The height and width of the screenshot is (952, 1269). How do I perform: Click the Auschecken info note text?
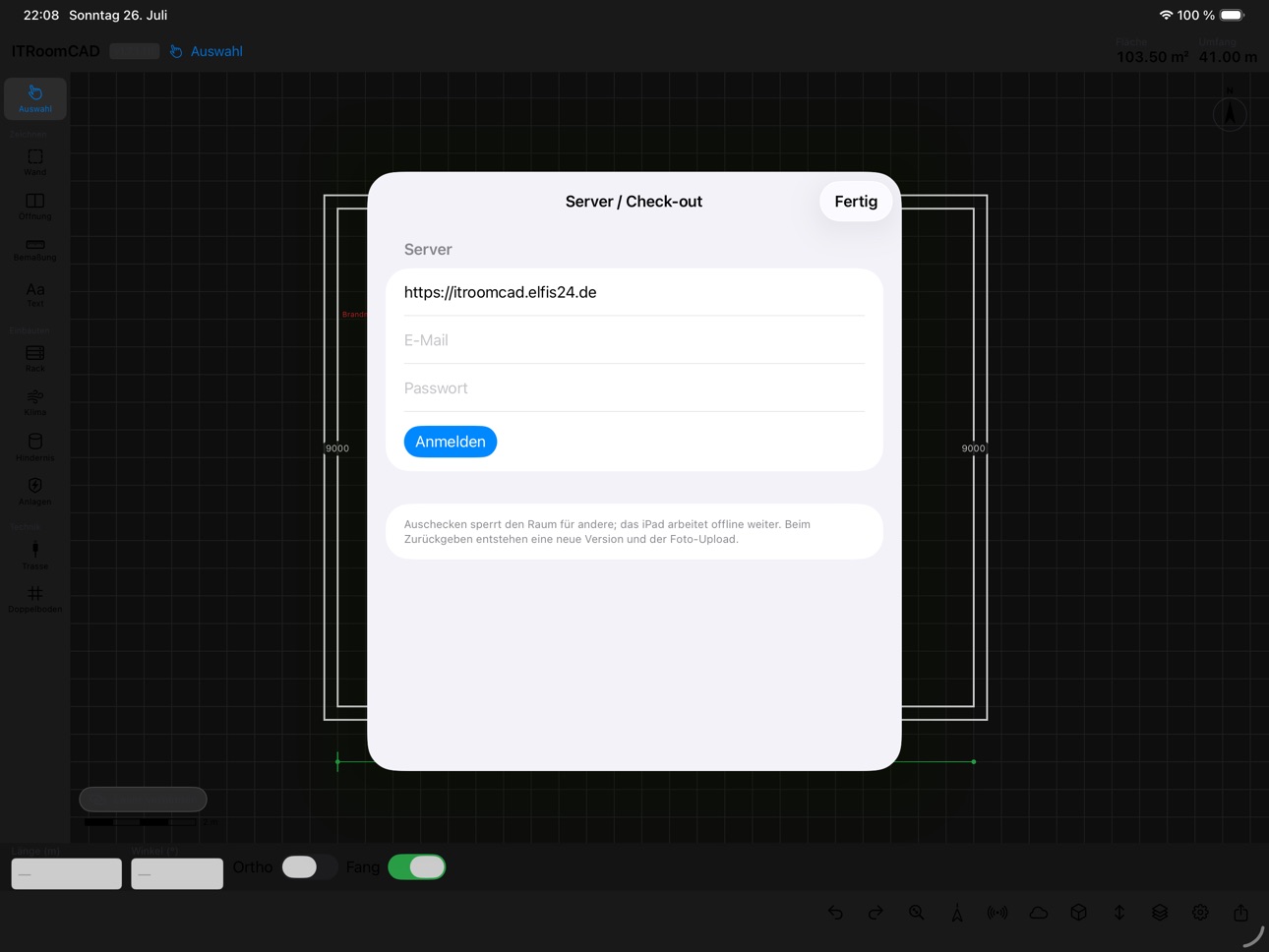(x=607, y=532)
